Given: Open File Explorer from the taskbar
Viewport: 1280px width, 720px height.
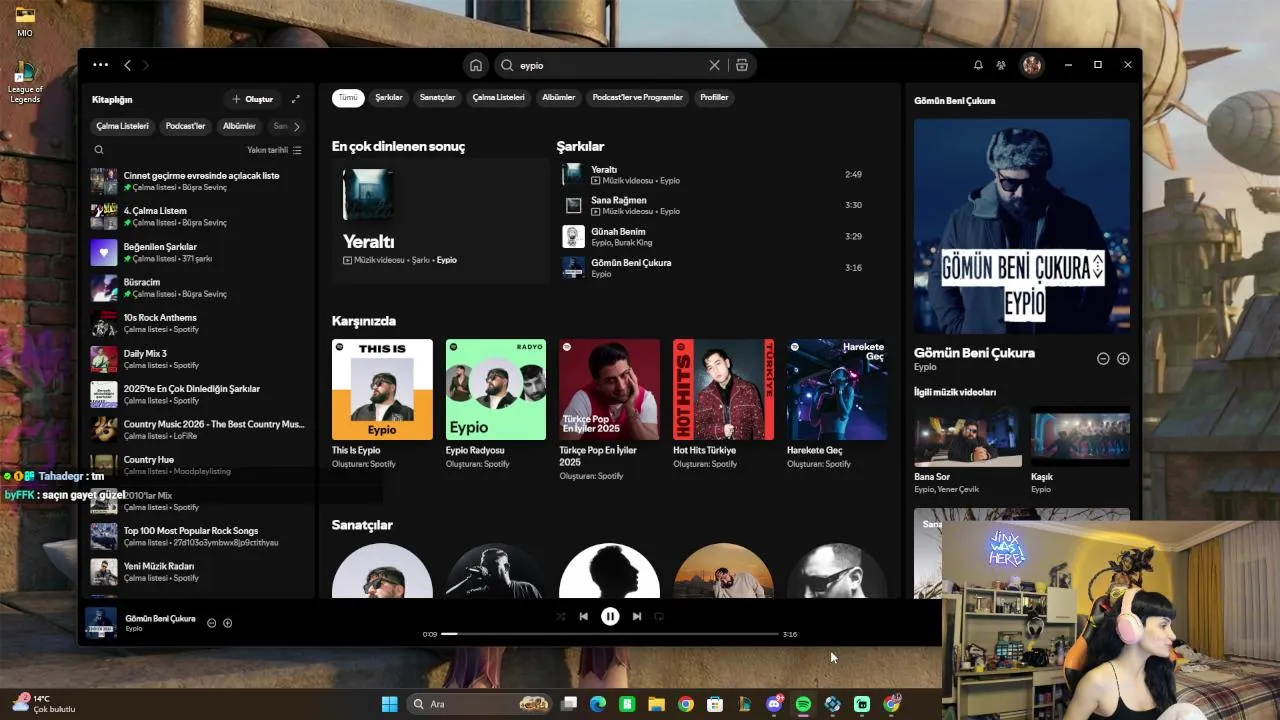Looking at the screenshot, I should point(656,704).
